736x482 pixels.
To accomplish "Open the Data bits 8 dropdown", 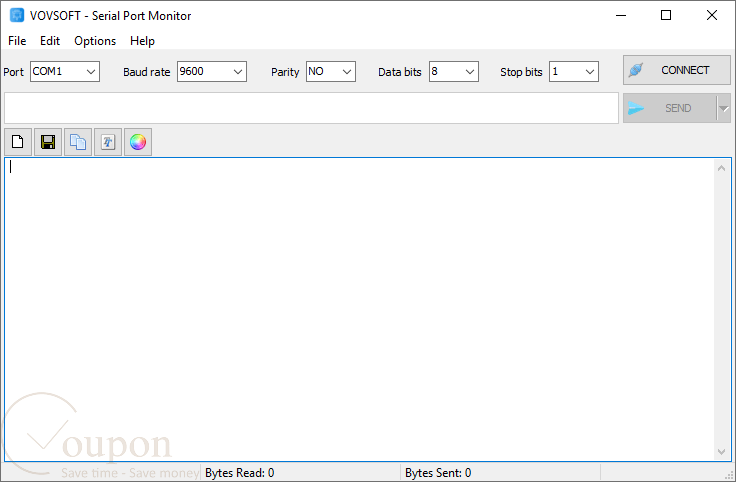I will (453, 71).
